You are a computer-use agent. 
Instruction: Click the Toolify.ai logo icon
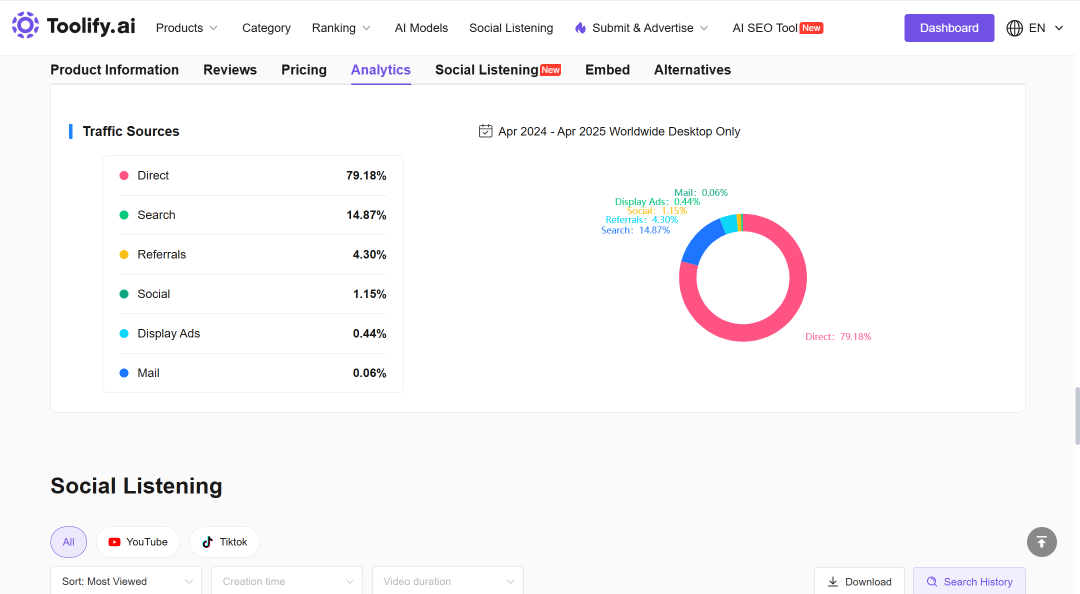point(25,25)
